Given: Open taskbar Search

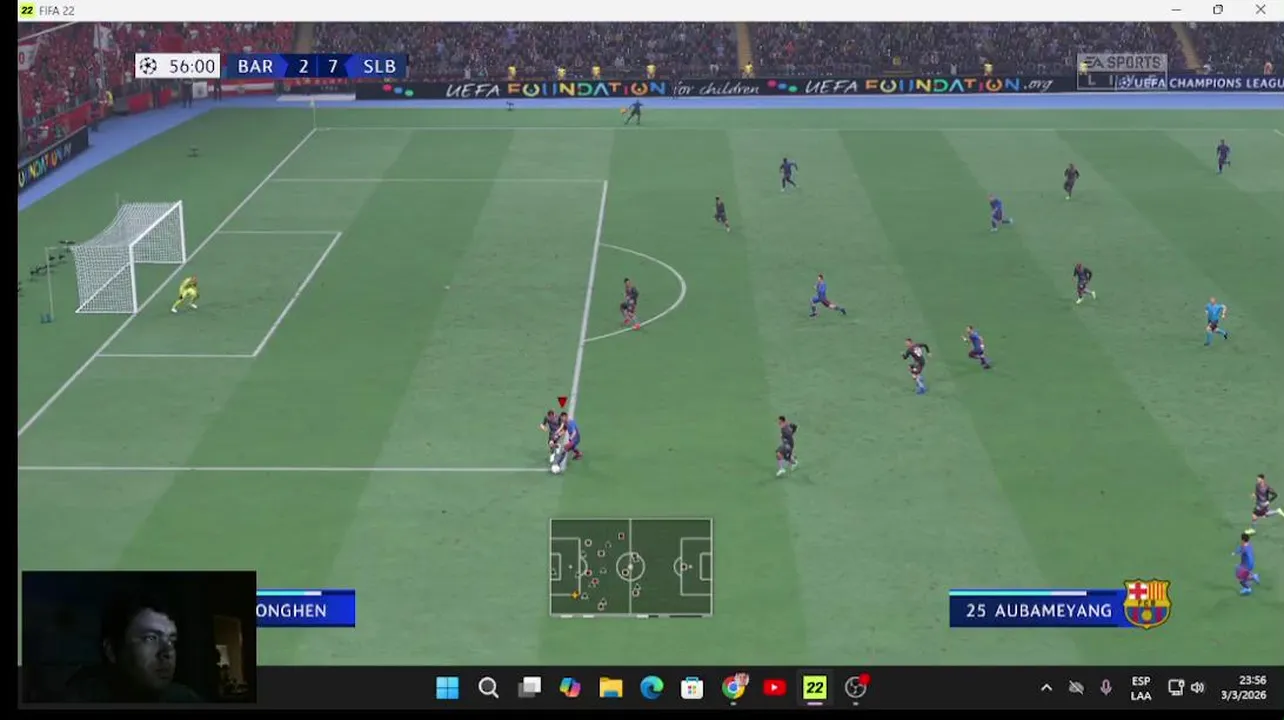Looking at the screenshot, I should pos(488,687).
